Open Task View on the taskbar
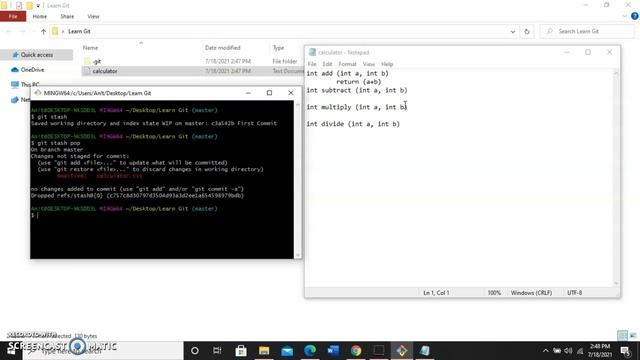 tap(217, 351)
